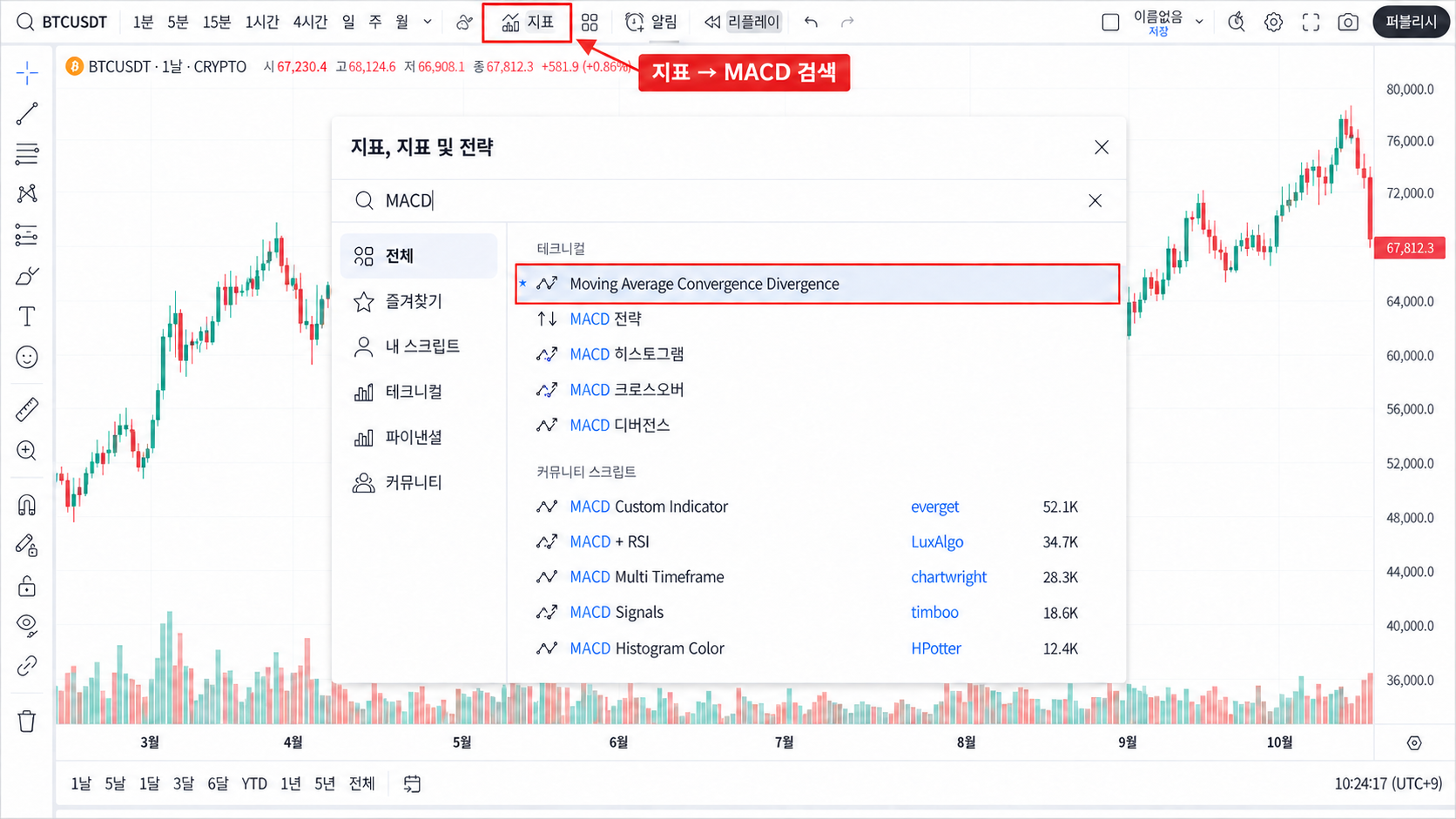Open the chart type selector icon
This screenshot has height=819, width=1456.
click(x=464, y=22)
